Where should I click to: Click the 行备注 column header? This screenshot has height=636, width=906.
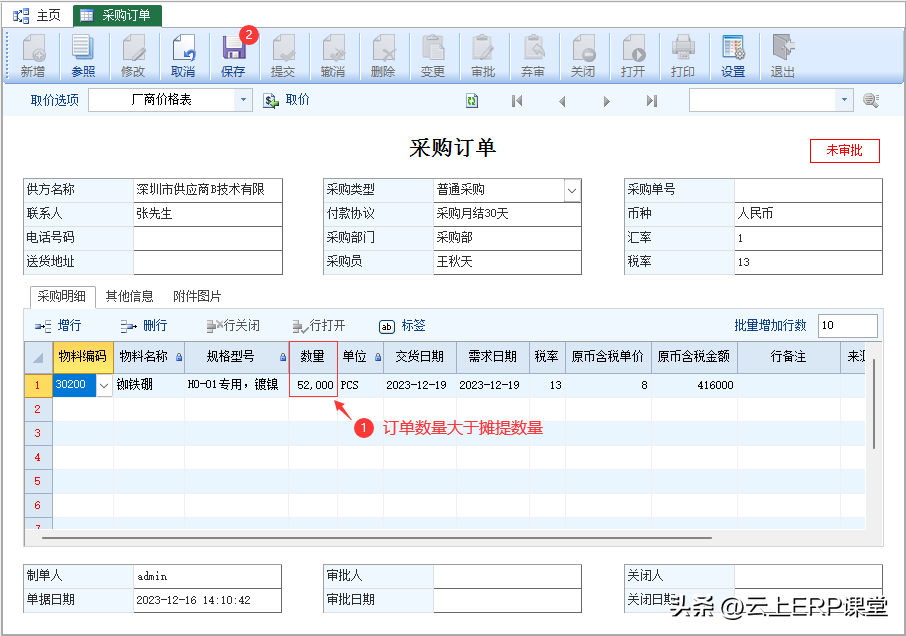tap(788, 357)
